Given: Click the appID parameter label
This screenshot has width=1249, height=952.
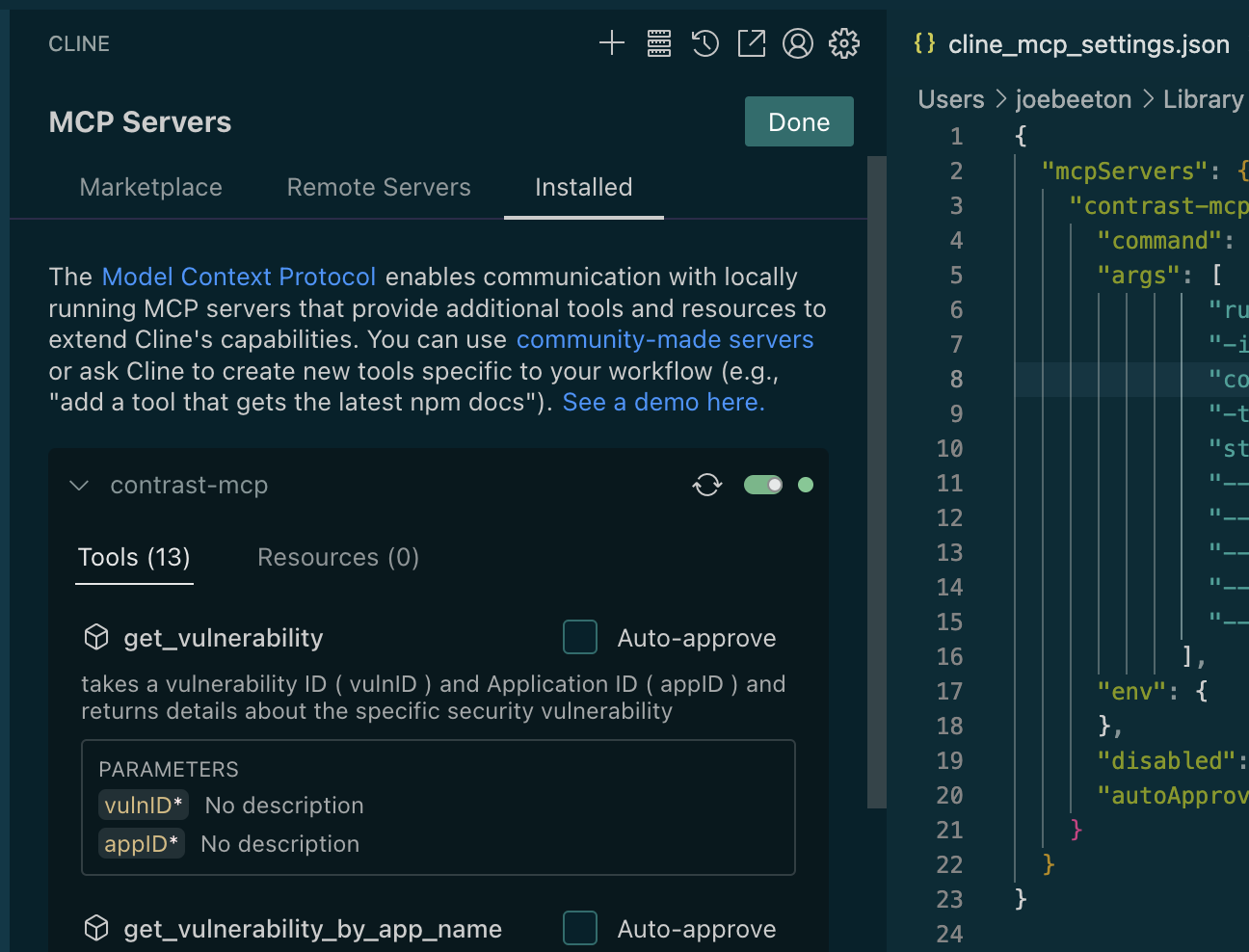Looking at the screenshot, I should point(142,844).
